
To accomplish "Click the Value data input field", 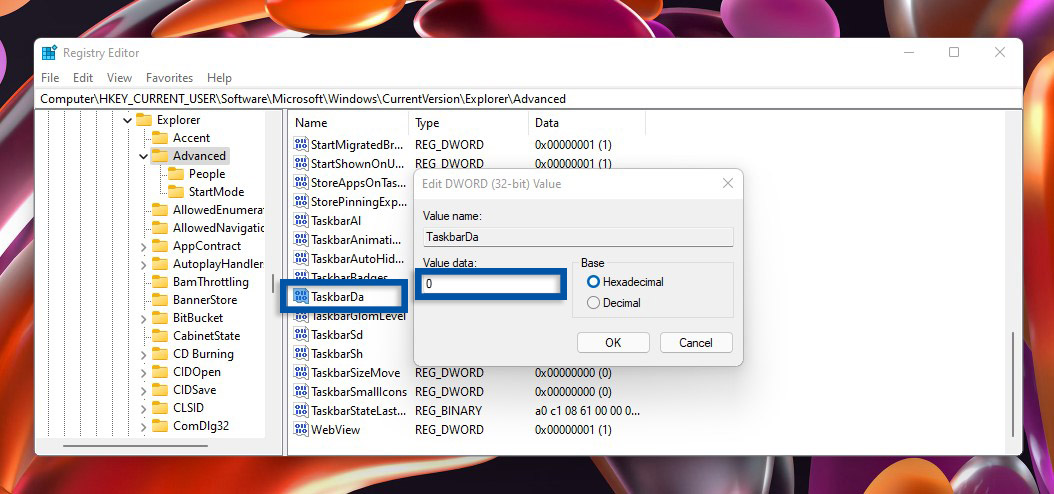I will coord(490,284).
